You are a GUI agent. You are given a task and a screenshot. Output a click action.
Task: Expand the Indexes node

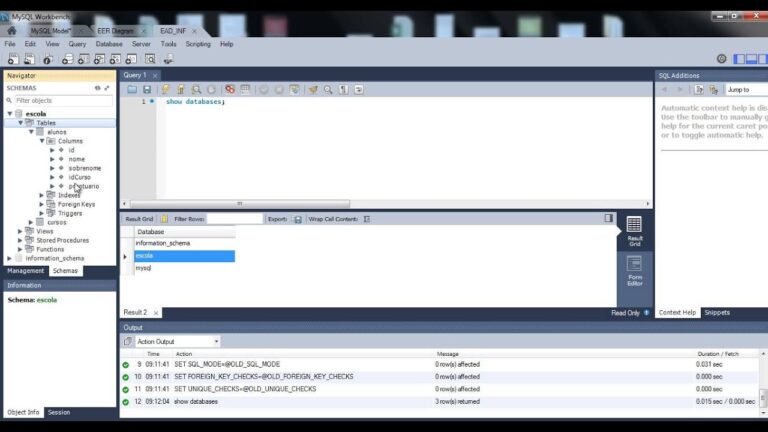(x=42, y=195)
